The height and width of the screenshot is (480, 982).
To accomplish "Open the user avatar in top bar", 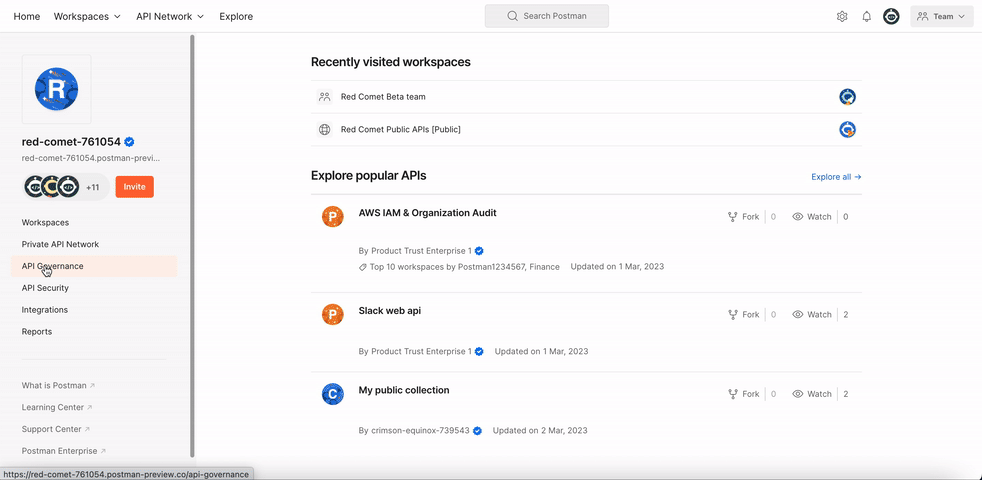I will (x=891, y=16).
